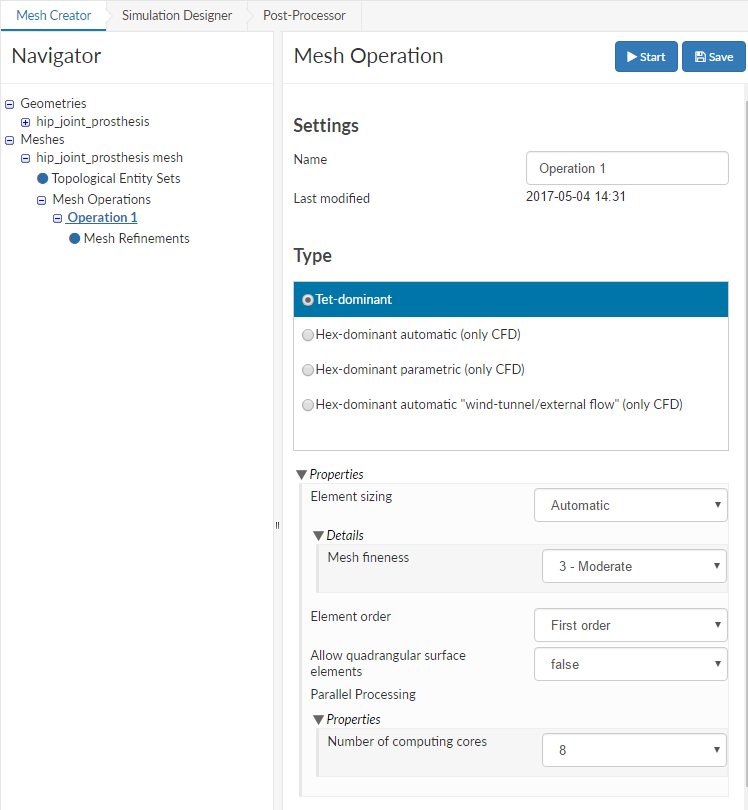
Task: Collapse hip_joint_prosthesis mesh node
Action: 26,158
